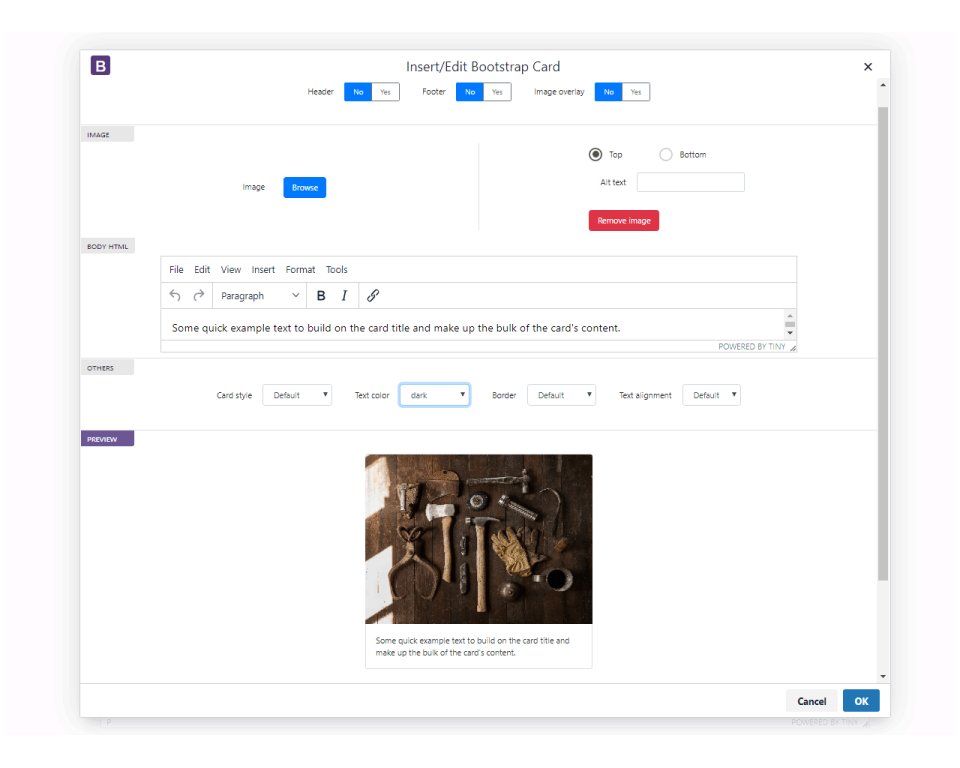The image size is (960, 768).
Task: Enable the card Footer
Action: click(x=497, y=91)
